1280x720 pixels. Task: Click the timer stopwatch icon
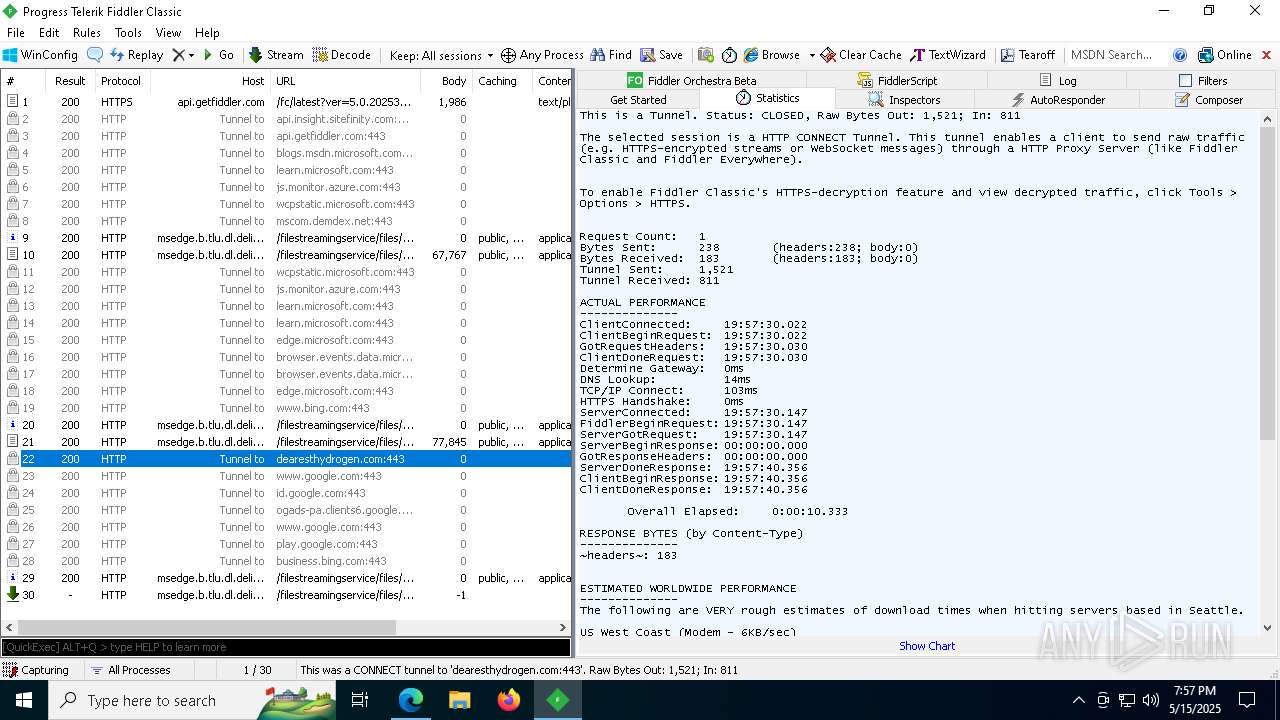729,55
